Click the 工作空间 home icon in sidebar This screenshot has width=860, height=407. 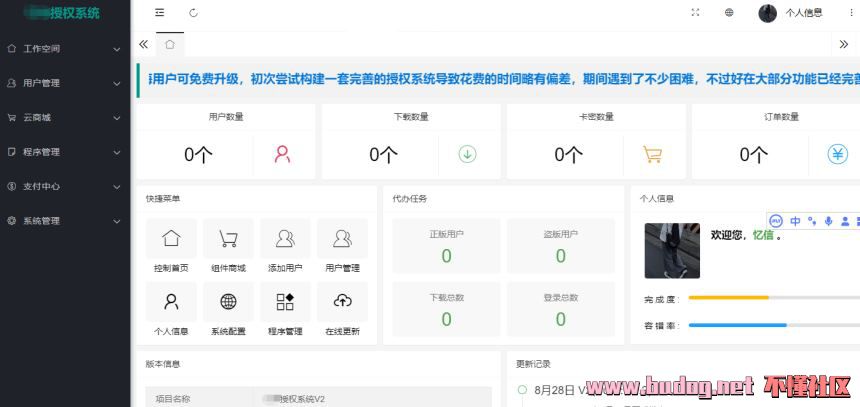(12, 48)
